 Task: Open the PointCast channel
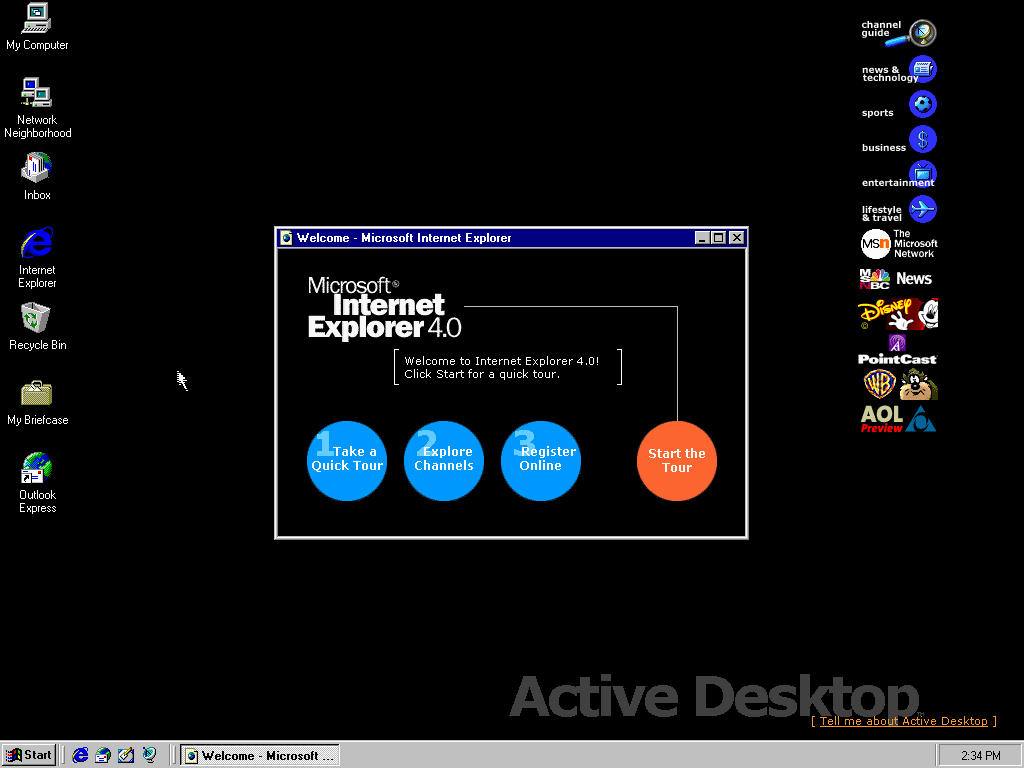897,351
